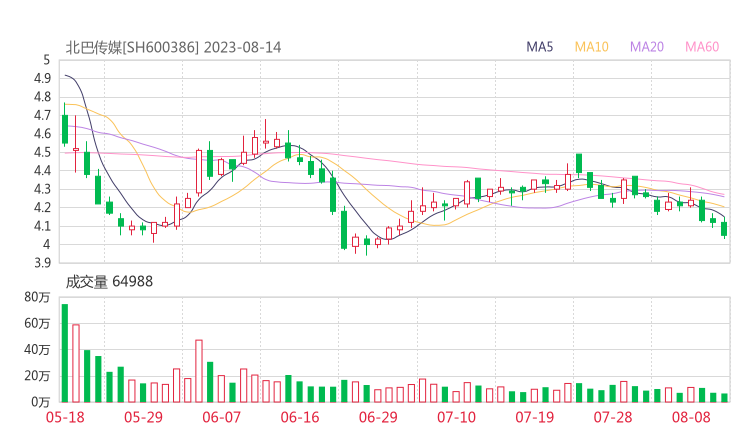The image size is (740, 440).
Task: Click the 60万 volume axis label
Action: 37,323
